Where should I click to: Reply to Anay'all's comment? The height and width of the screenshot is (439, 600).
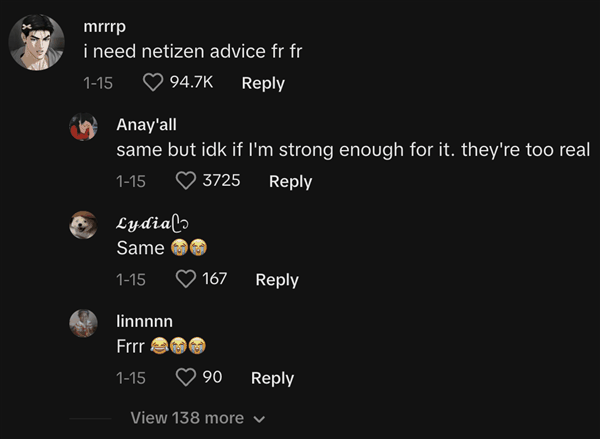(290, 181)
